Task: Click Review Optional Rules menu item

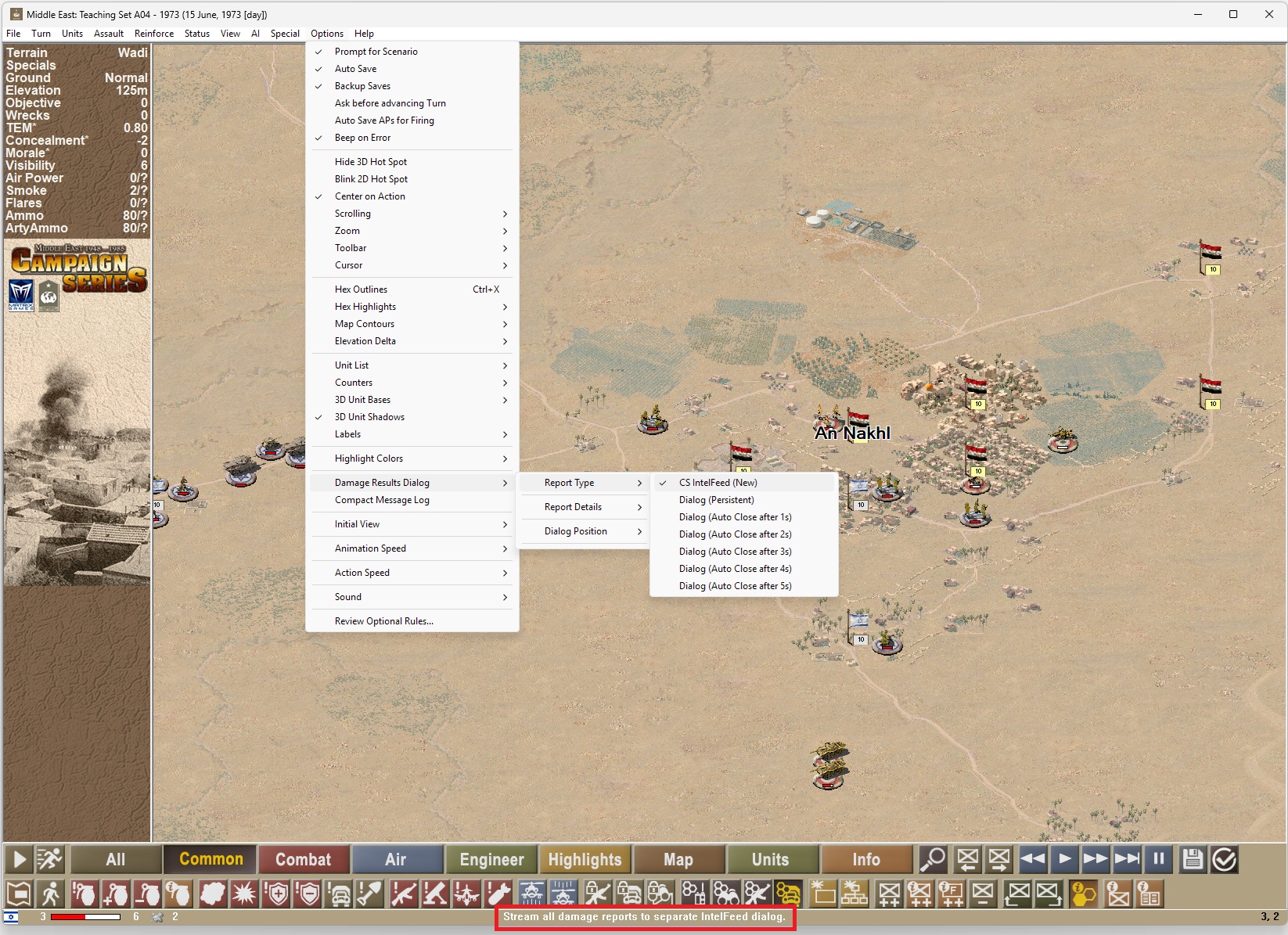Action: click(412, 621)
